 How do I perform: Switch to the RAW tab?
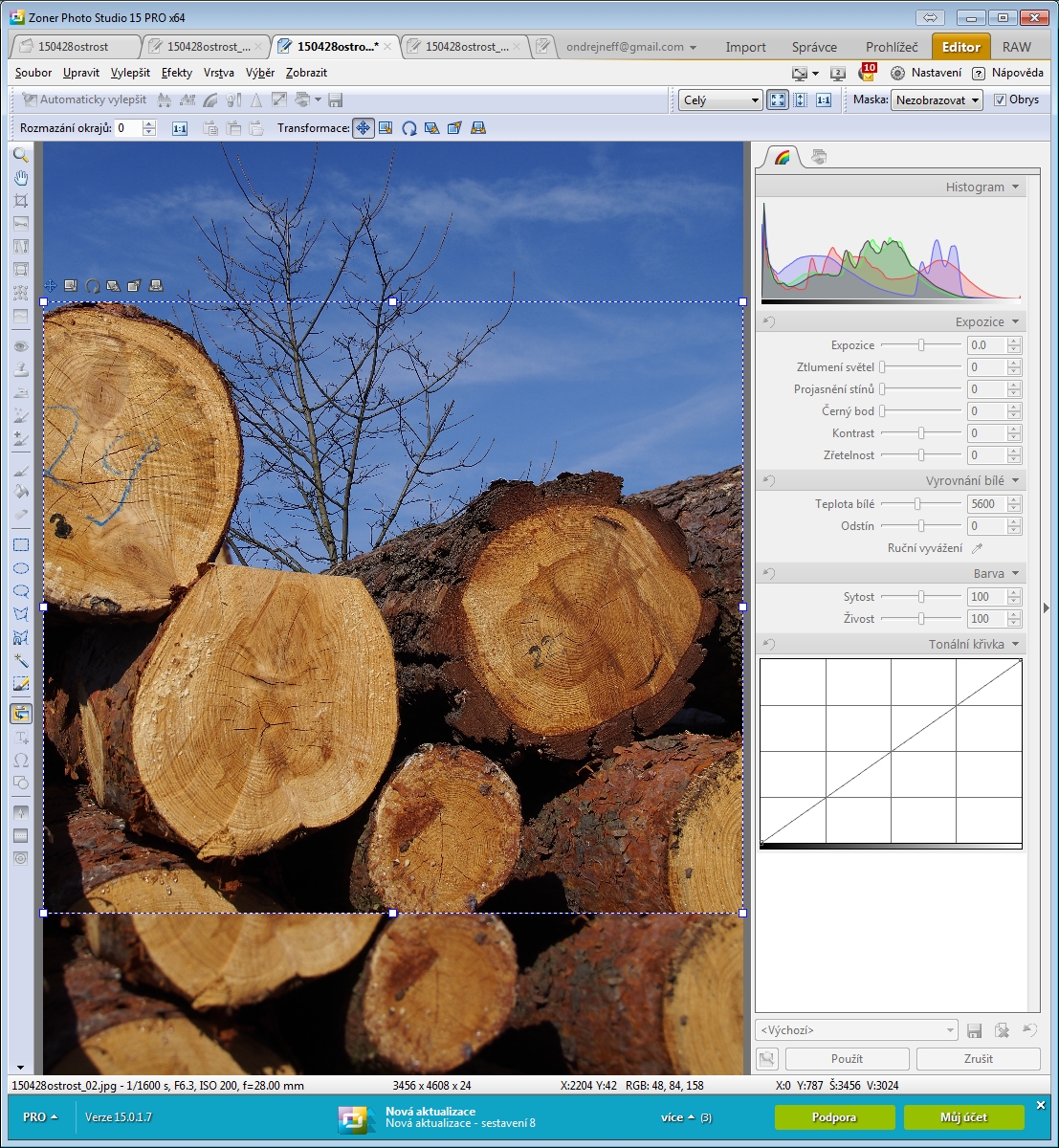click(x=1016, y=46)
